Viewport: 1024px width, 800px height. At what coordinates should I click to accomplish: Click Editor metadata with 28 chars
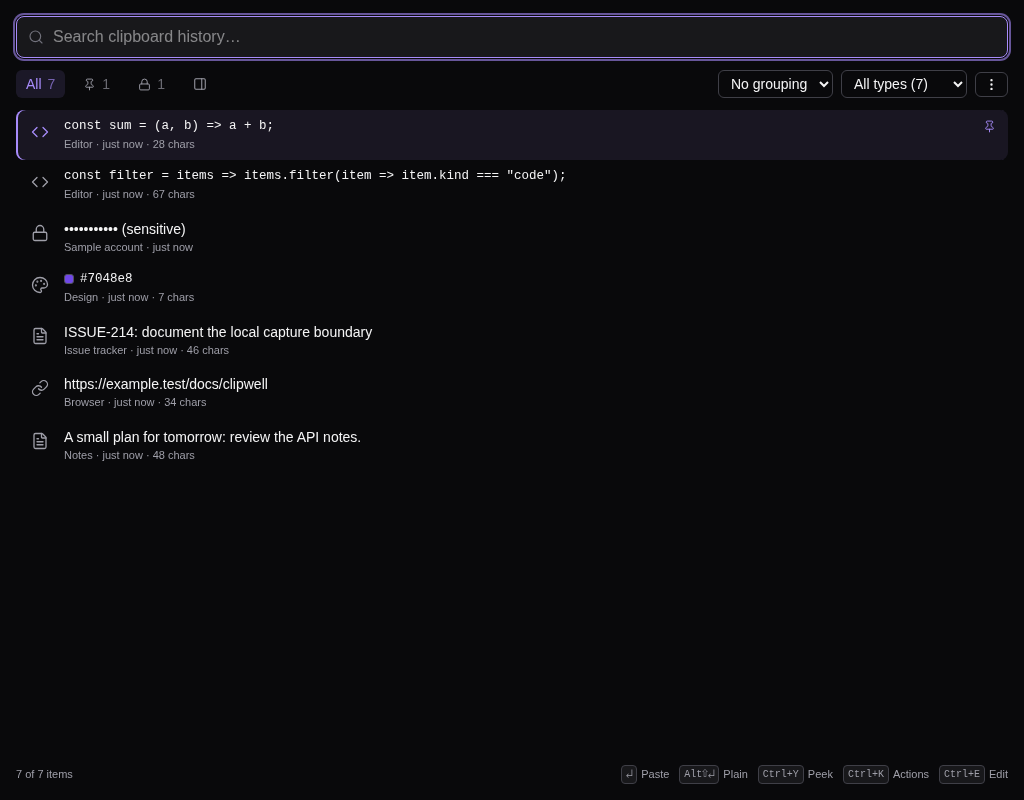click(129, 144)
